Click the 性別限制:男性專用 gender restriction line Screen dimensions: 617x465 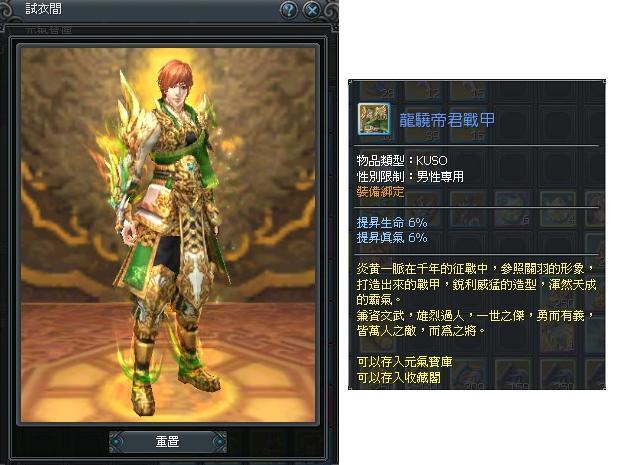pyautogui.click(x=410, y=176)
